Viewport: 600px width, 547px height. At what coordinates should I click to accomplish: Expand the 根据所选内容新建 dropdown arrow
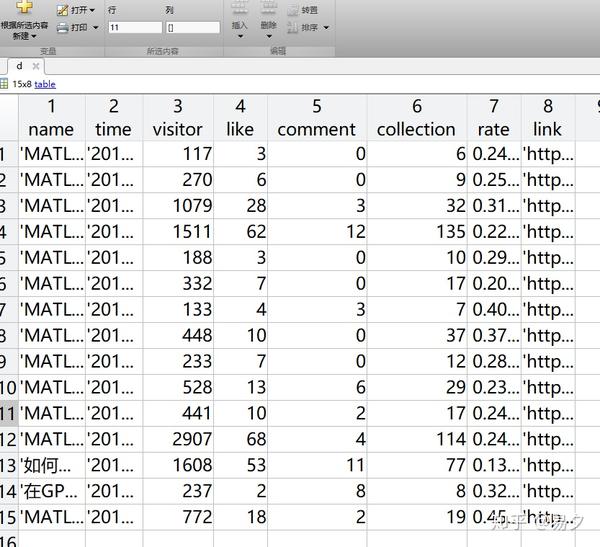pyautogui.click(x=34, y=37)
